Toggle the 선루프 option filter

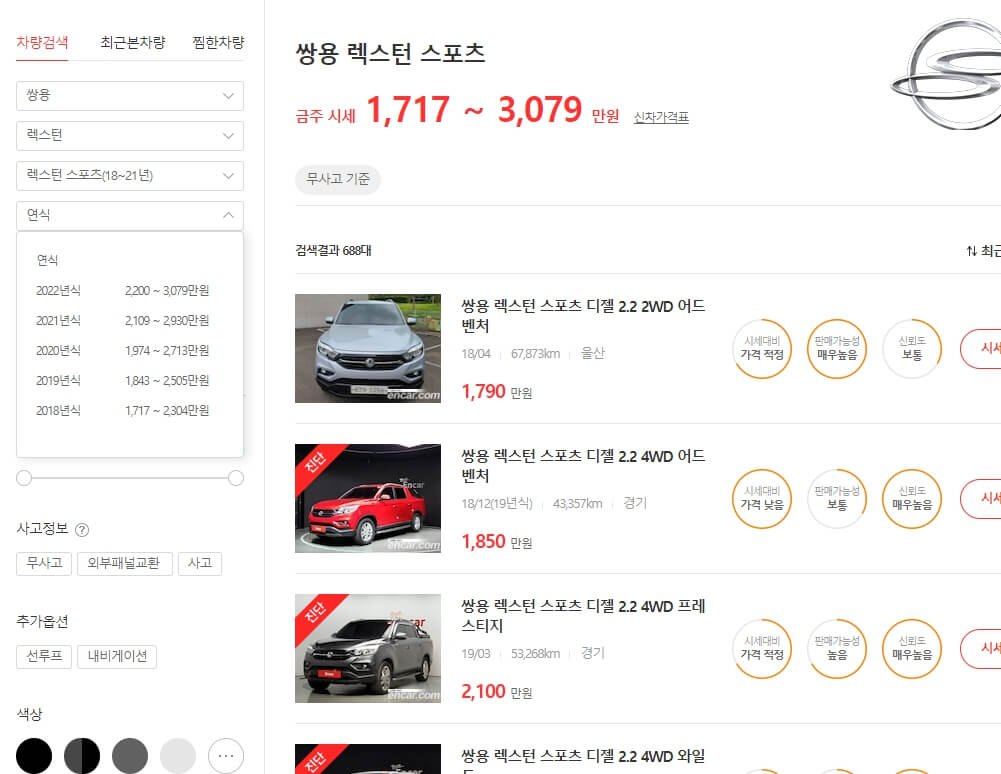click(x=44, y=656)
